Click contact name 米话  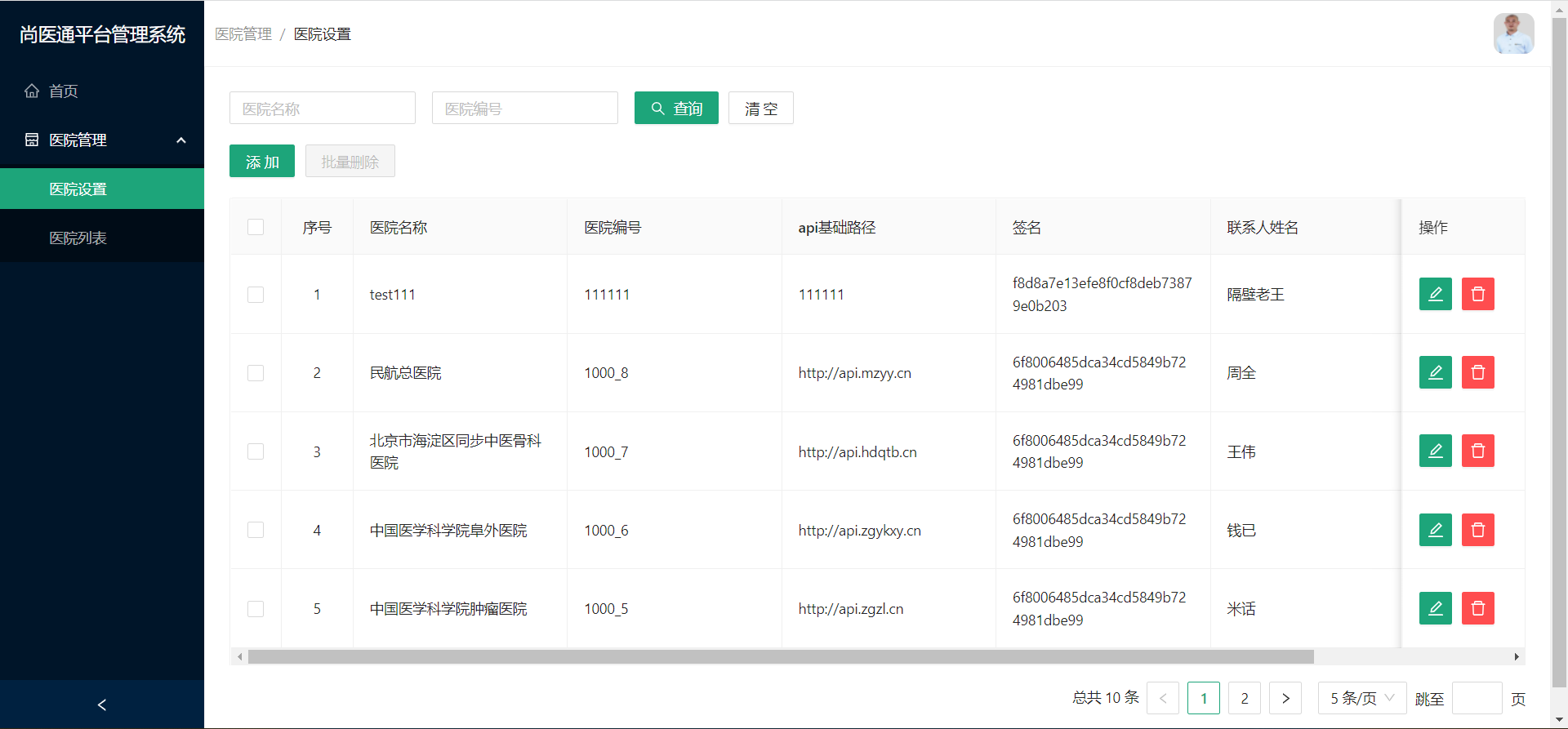click(1241, 609)
